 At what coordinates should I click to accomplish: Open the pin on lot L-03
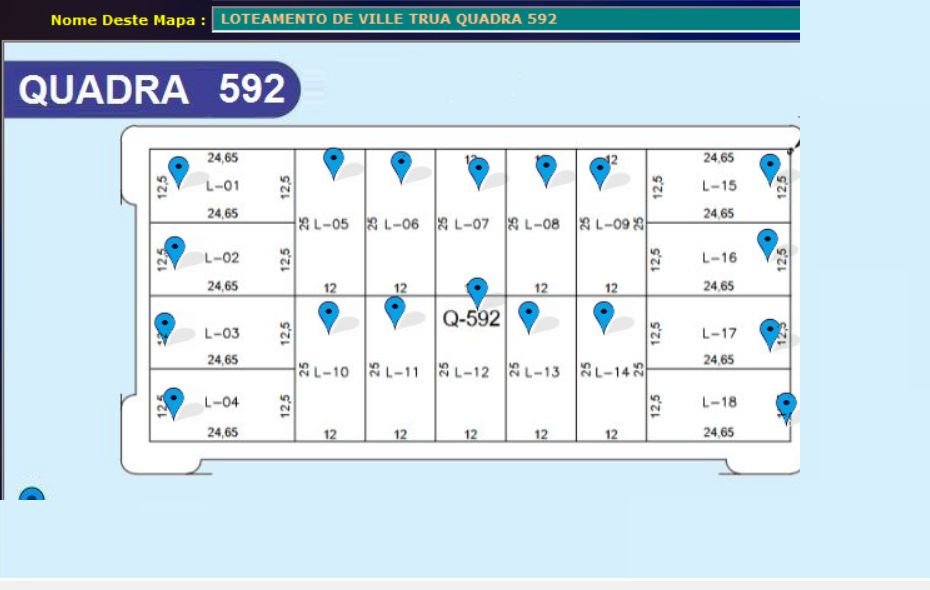(164, 325)
